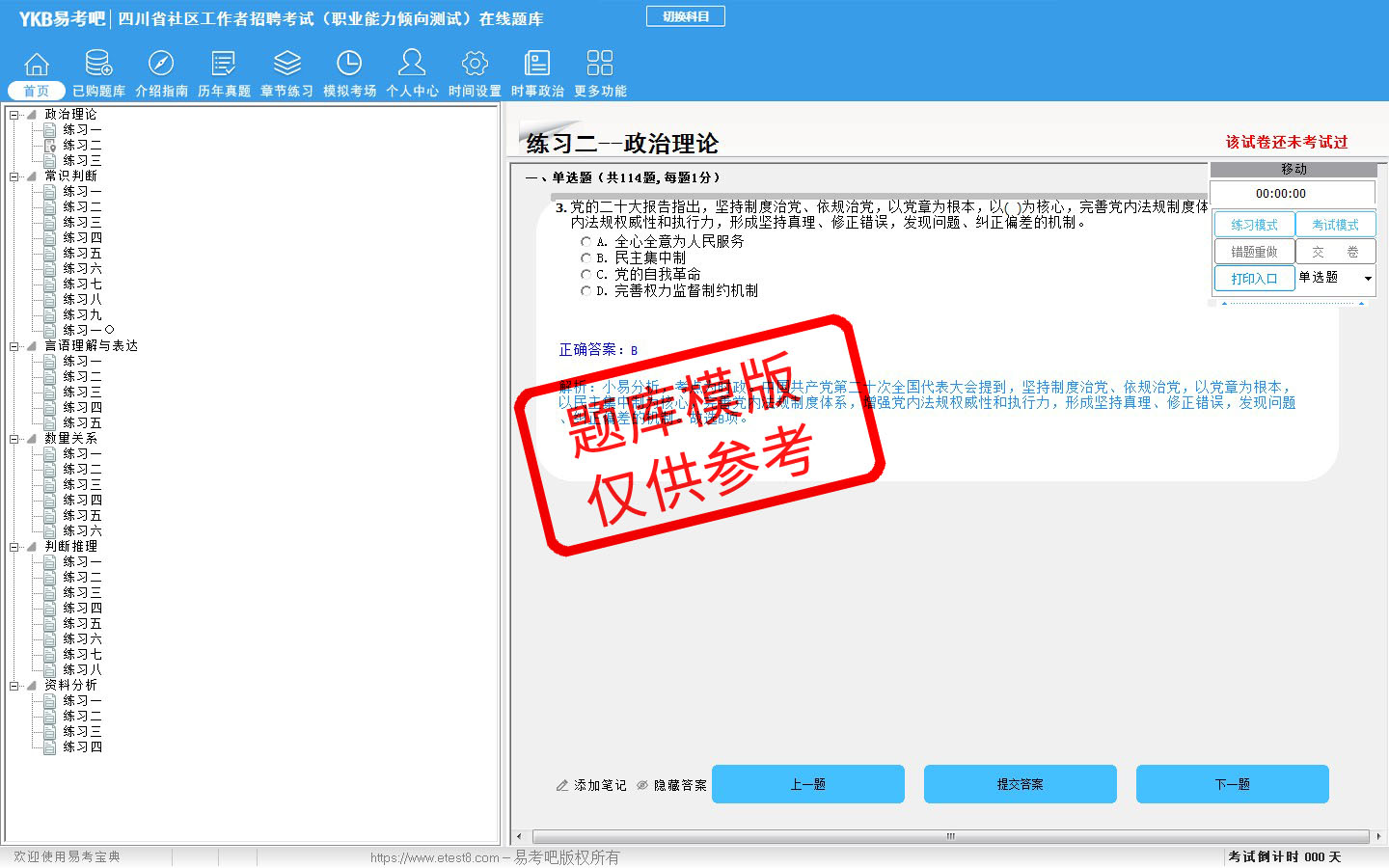The width and height of the screenshot is (1389, 868).
Task: Open the 时事政治 news icon
Action: [537, 64]
